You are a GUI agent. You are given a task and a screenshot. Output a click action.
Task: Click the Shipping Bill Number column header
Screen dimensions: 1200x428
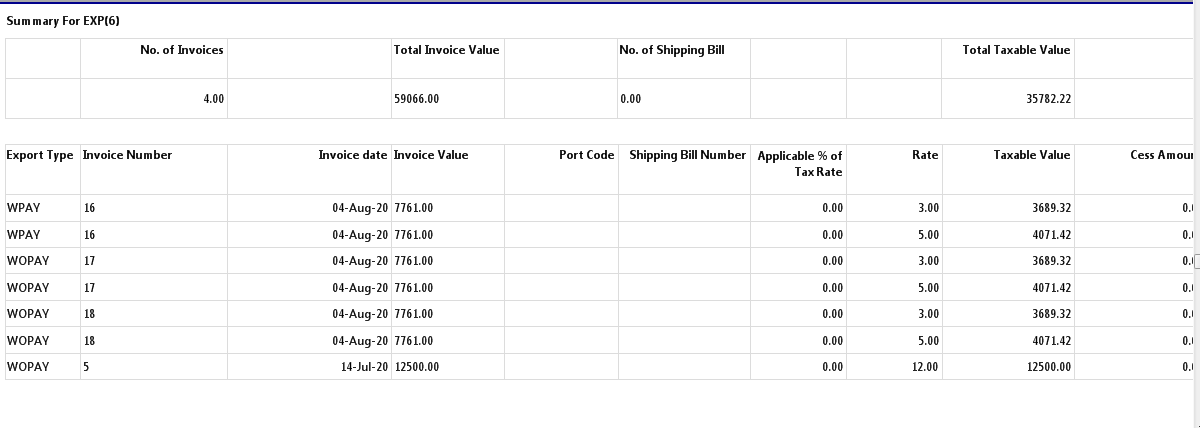click(x=687, y=155)
